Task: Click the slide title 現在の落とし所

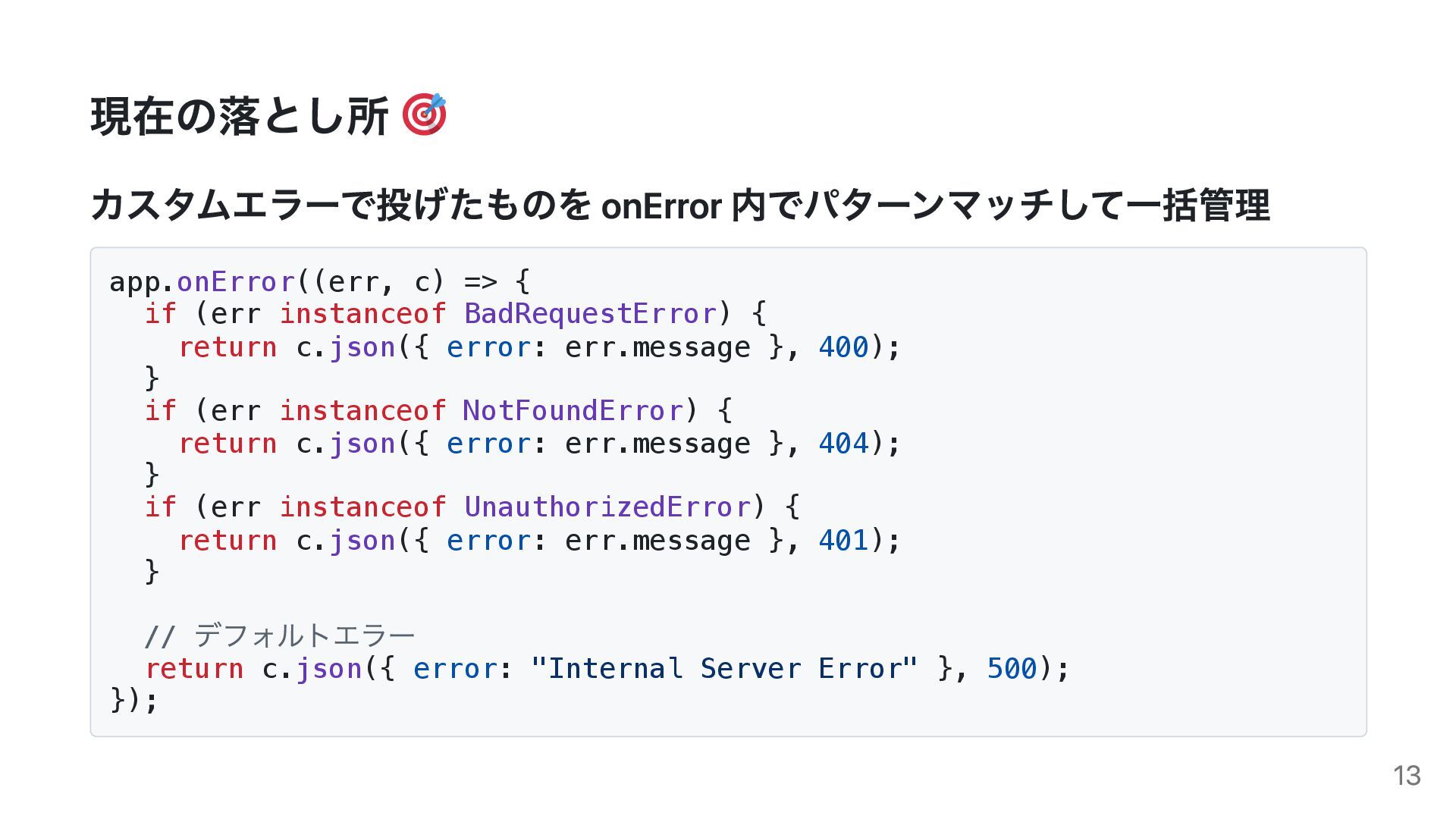Action: point(240,116)
